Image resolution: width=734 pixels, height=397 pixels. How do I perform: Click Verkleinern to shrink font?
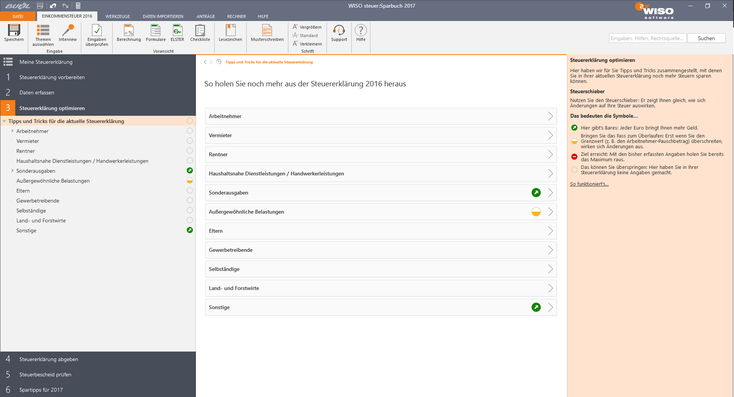coord(307,44)
